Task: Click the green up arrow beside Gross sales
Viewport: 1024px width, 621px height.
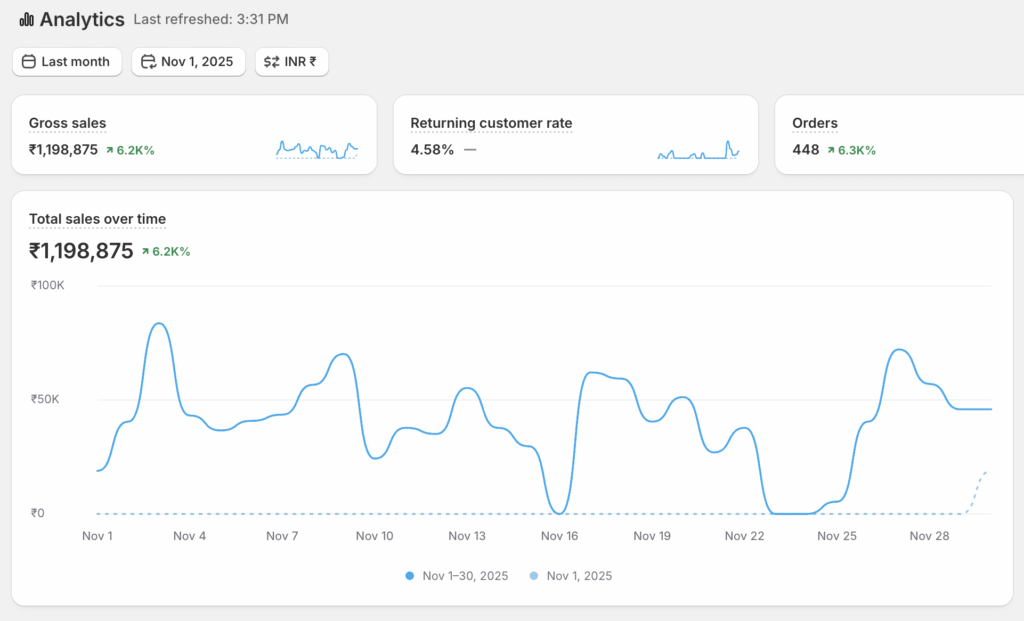Action: 110,151
